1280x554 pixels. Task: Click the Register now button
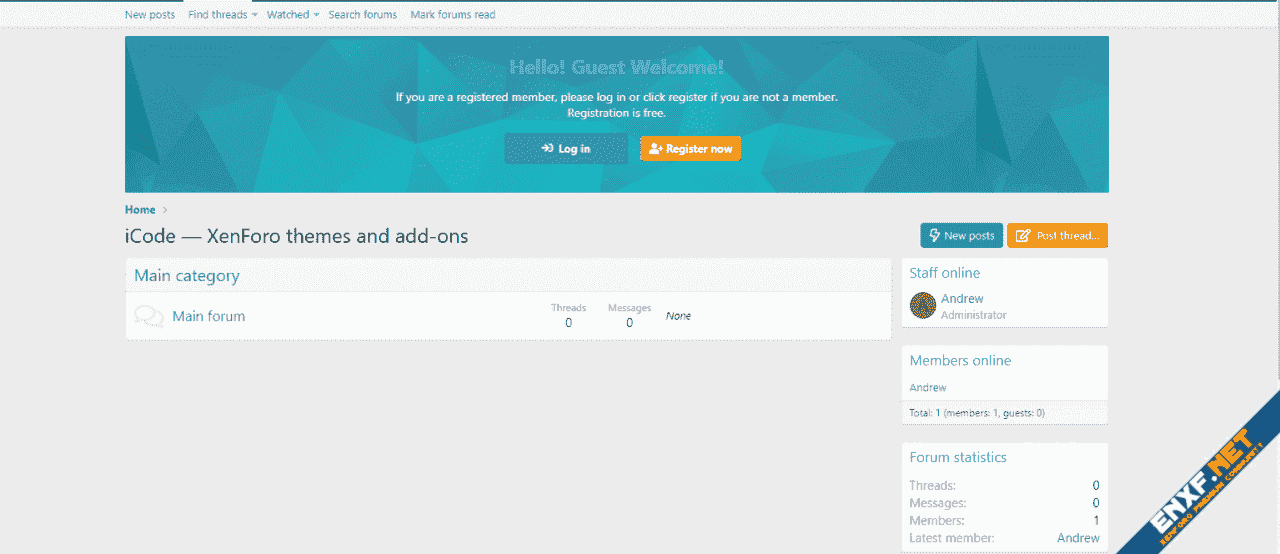tap(691, 149)
